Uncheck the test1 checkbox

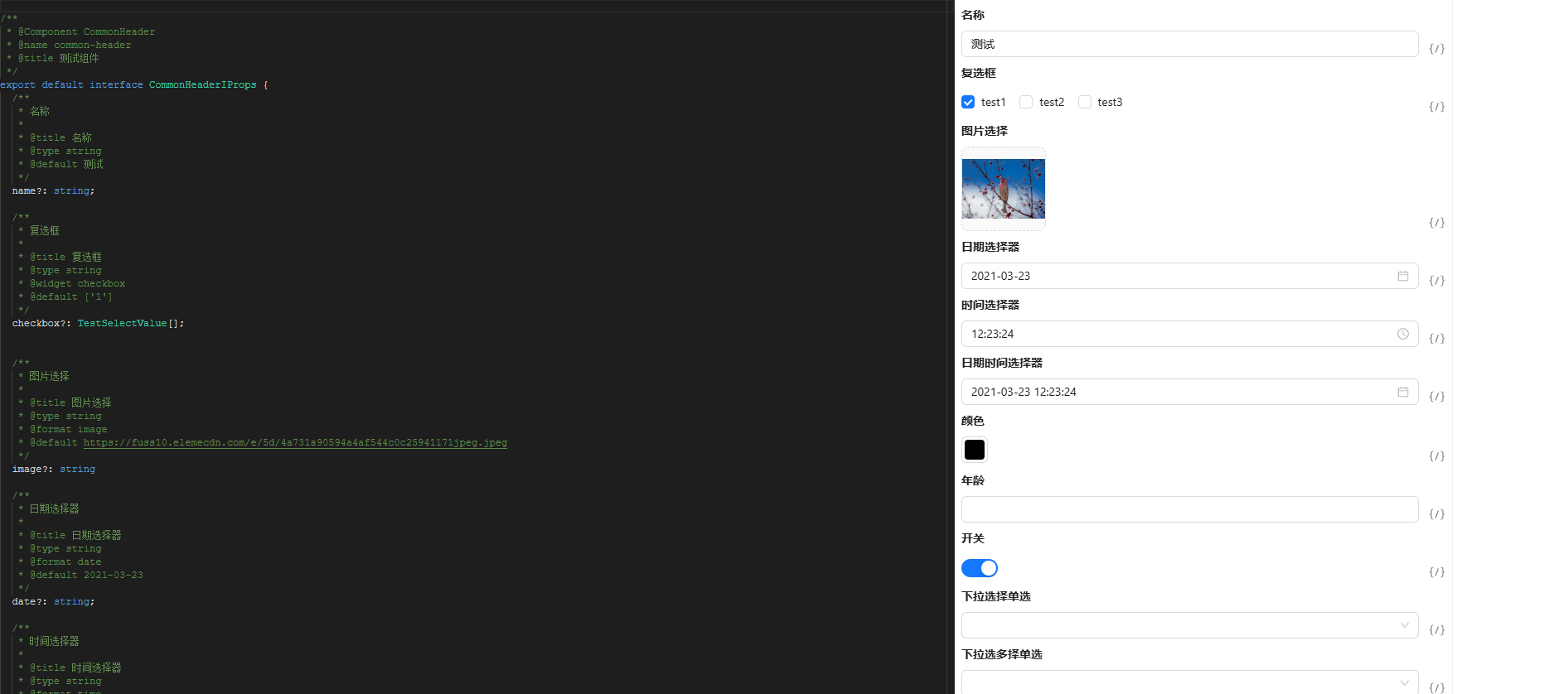click(x=968, y=102)
